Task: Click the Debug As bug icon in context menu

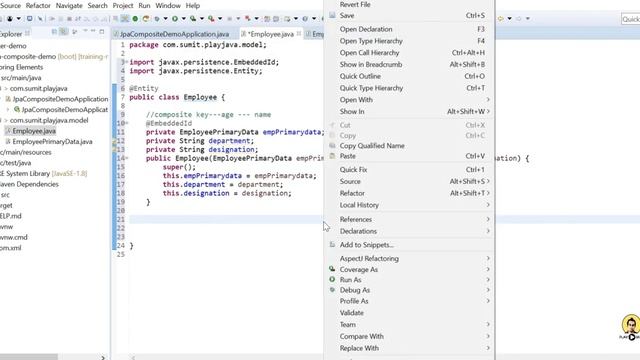Action: point(332,290)
